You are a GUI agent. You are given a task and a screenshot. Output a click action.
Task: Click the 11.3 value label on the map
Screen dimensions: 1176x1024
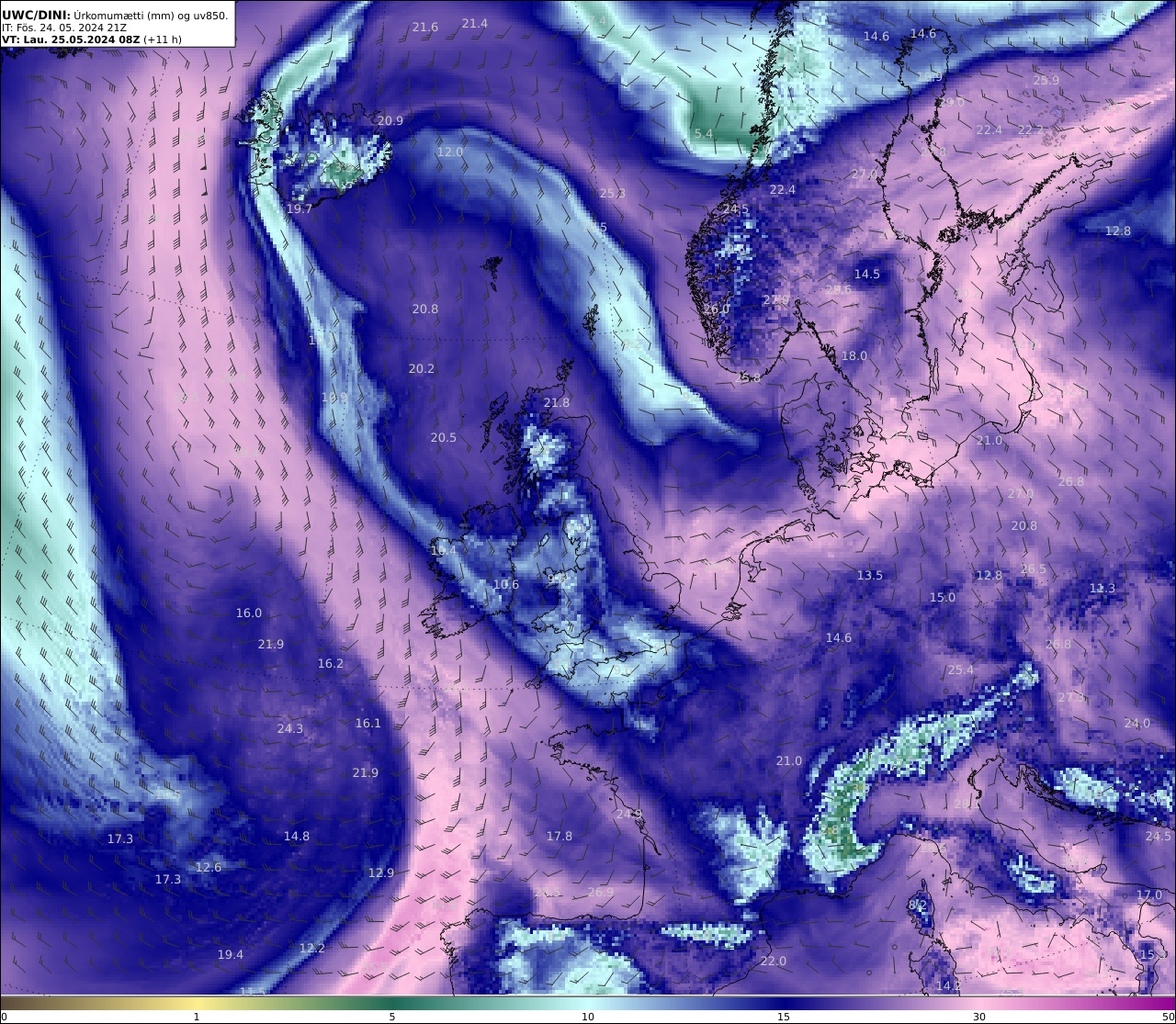(1102, 589)
